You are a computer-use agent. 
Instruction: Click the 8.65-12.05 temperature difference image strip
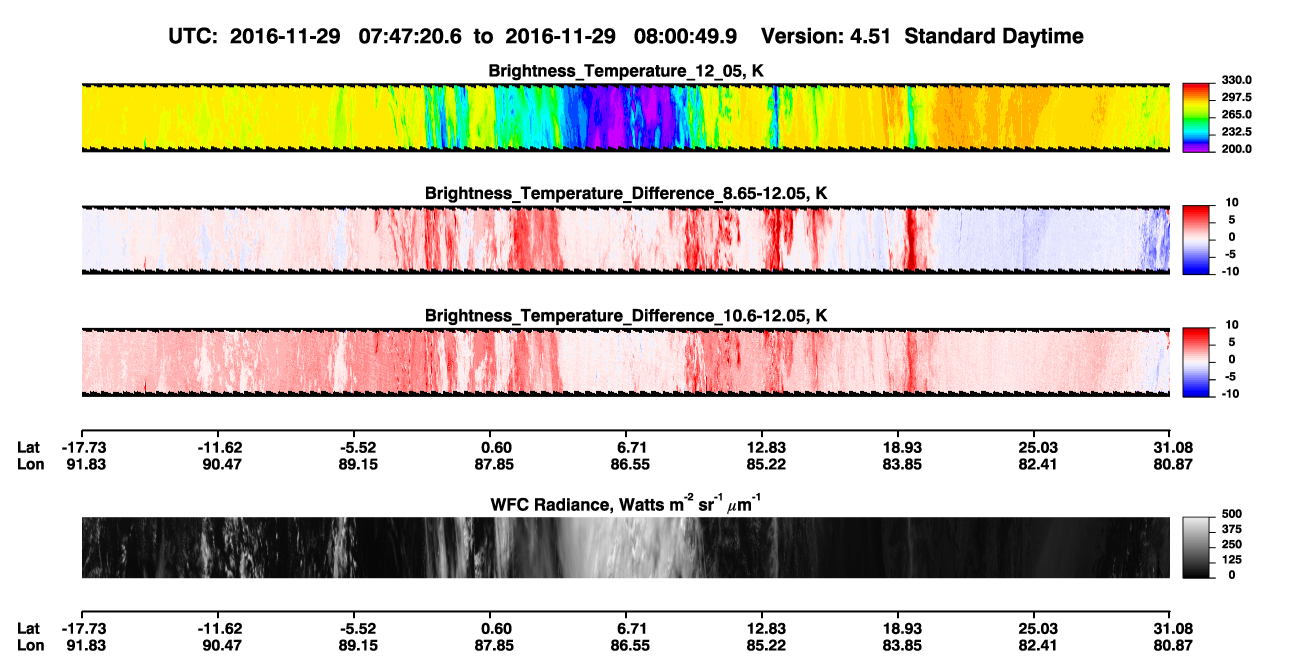(625, 239)
